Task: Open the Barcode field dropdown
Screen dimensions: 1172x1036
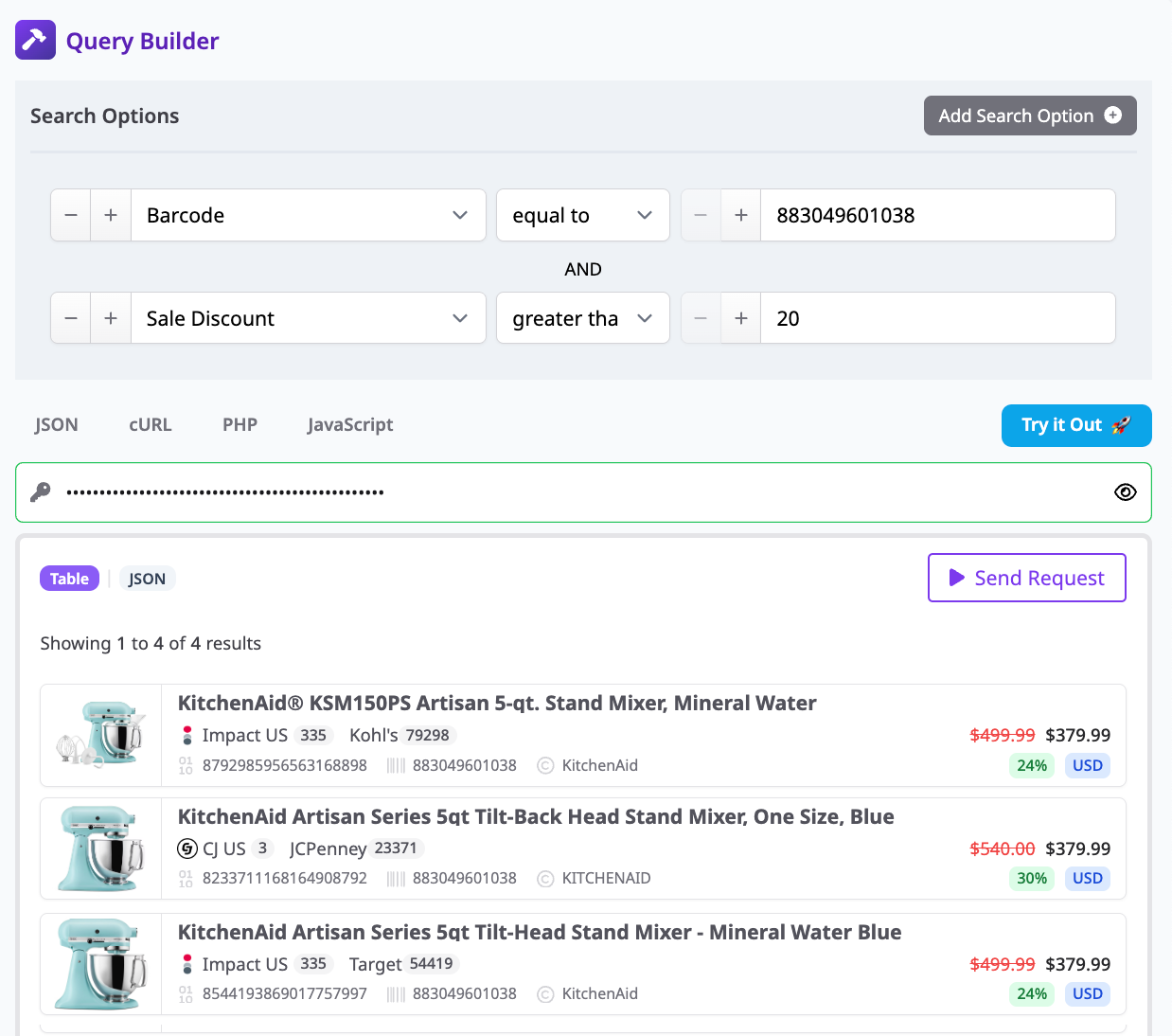Action: (309, 215)
